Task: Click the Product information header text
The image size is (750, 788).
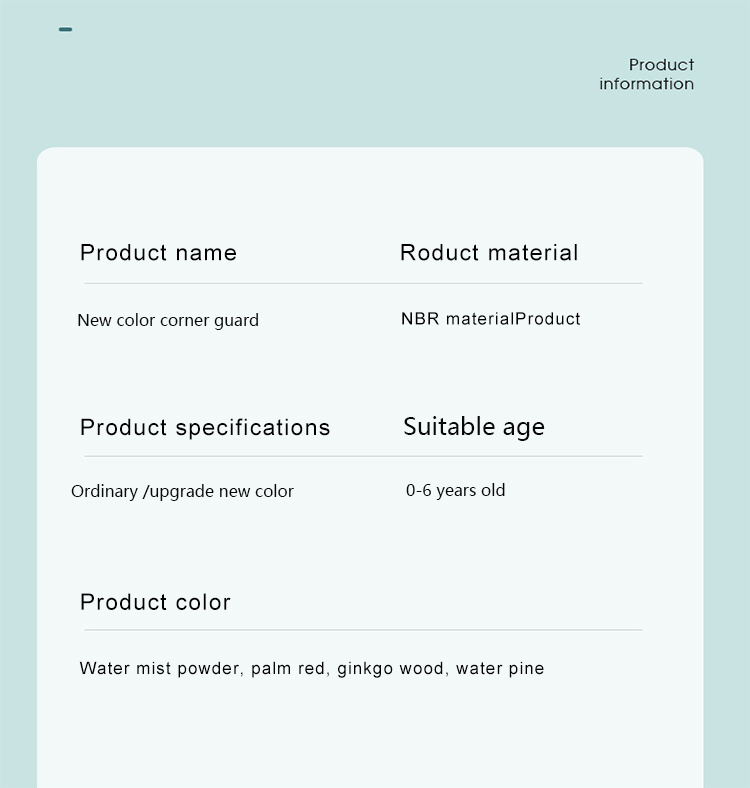Action: click(x=646, y=74)
